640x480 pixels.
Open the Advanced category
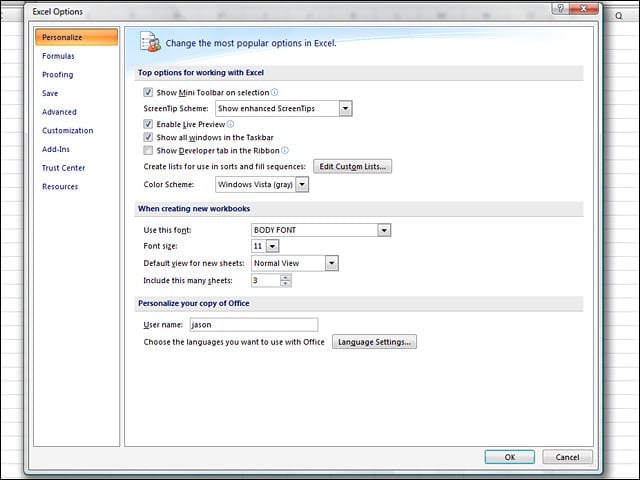click(59, 112)
